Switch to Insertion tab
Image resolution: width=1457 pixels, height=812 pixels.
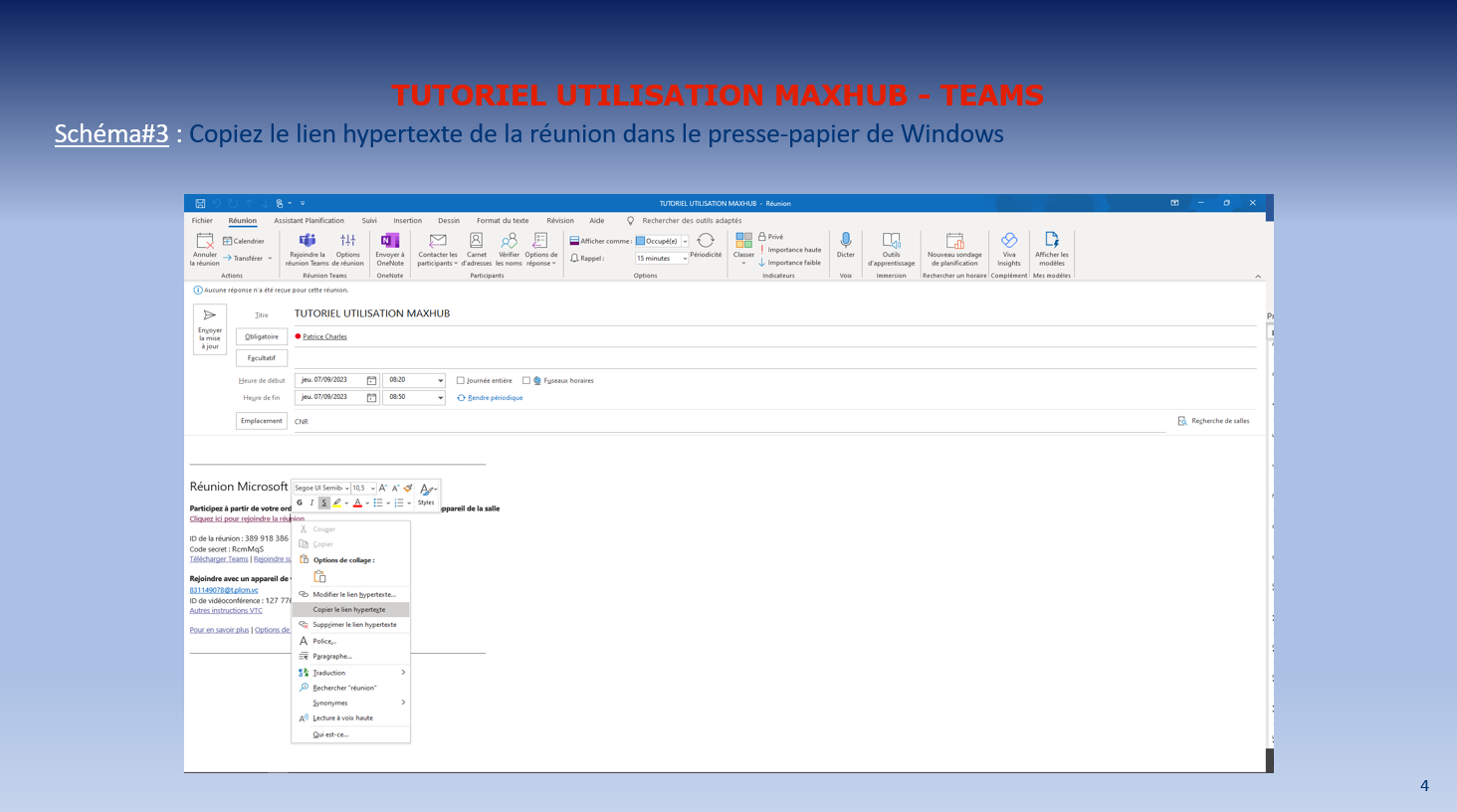(407, 221)
